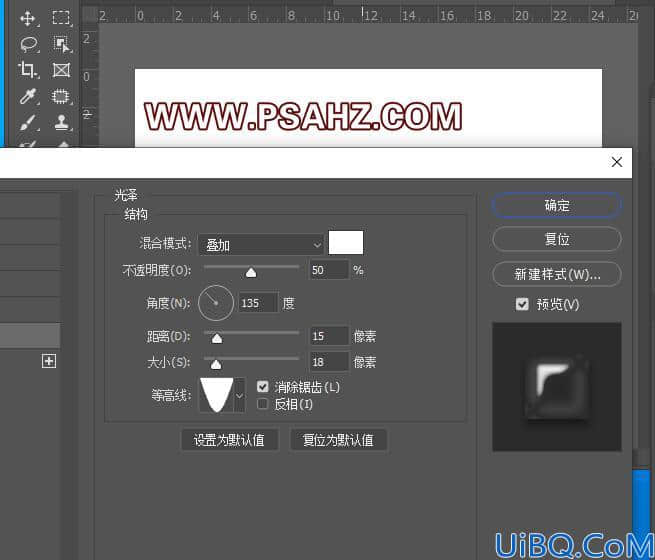Select the Clone Stamp tool
This screenshot has height=560, width=655.
click(61, 123)
